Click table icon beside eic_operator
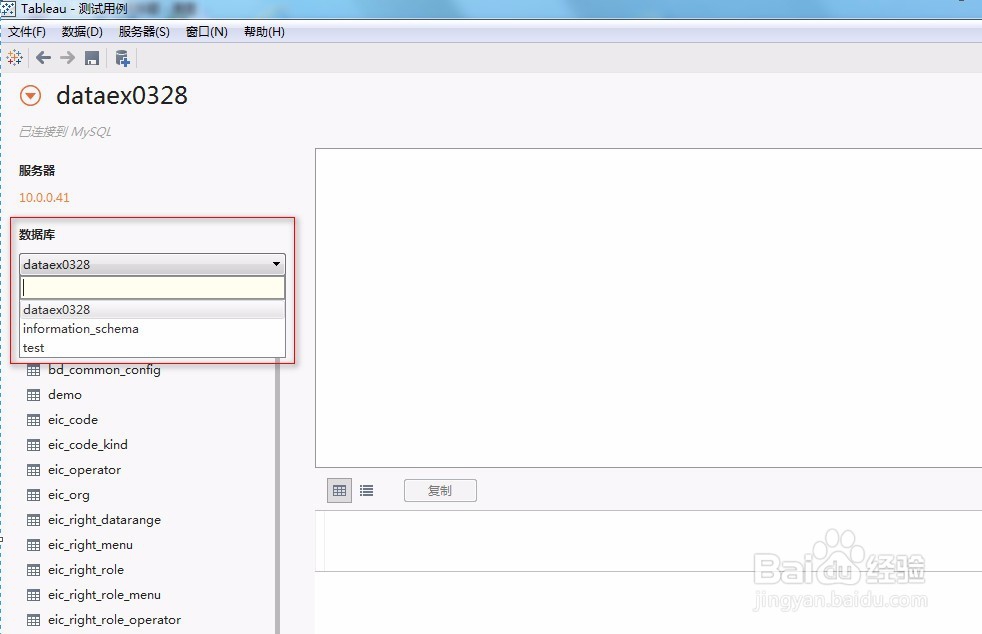Viewport: 982px width, 634px height. coord(33,470)
